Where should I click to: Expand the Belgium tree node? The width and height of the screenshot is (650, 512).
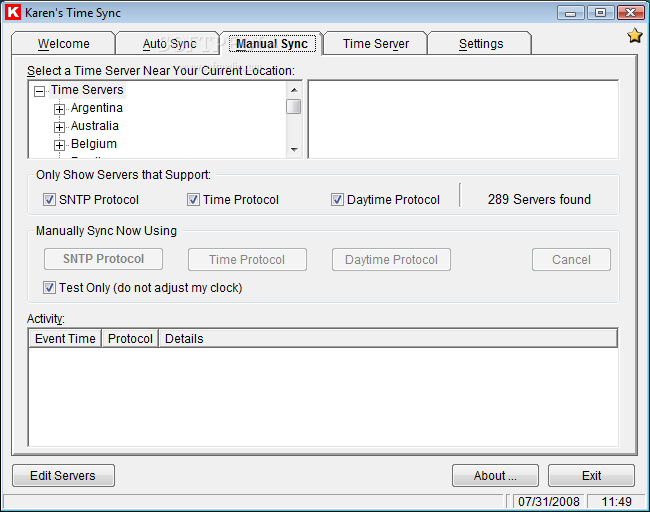(59, 145)
